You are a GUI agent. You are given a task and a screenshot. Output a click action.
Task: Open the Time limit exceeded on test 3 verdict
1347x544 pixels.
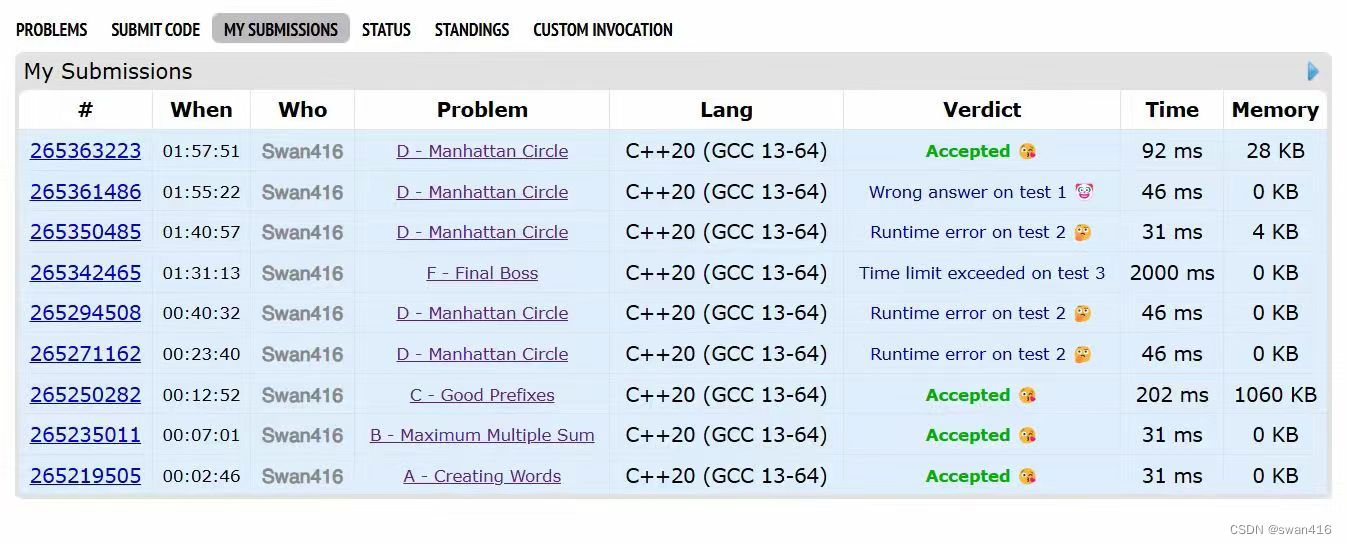pos(982,273)
